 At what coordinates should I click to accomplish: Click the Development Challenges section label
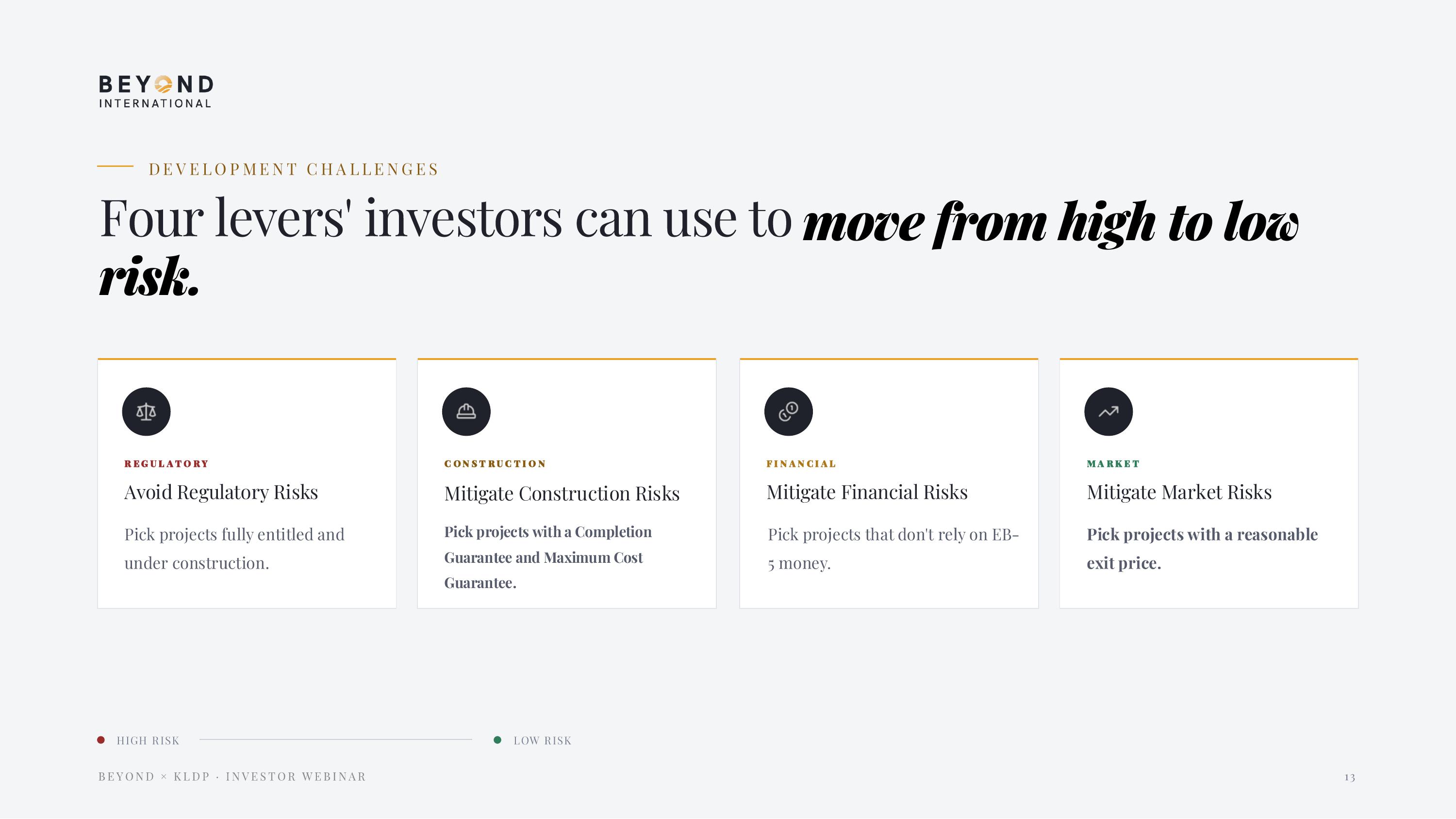tap(293, 169)
